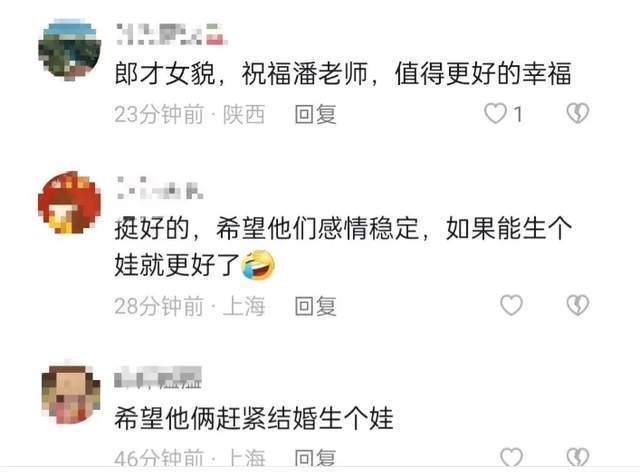Select the 郎才女貌 comment text
The width and height of the screenshot is (640, 476).
click(x=343, y=74)
